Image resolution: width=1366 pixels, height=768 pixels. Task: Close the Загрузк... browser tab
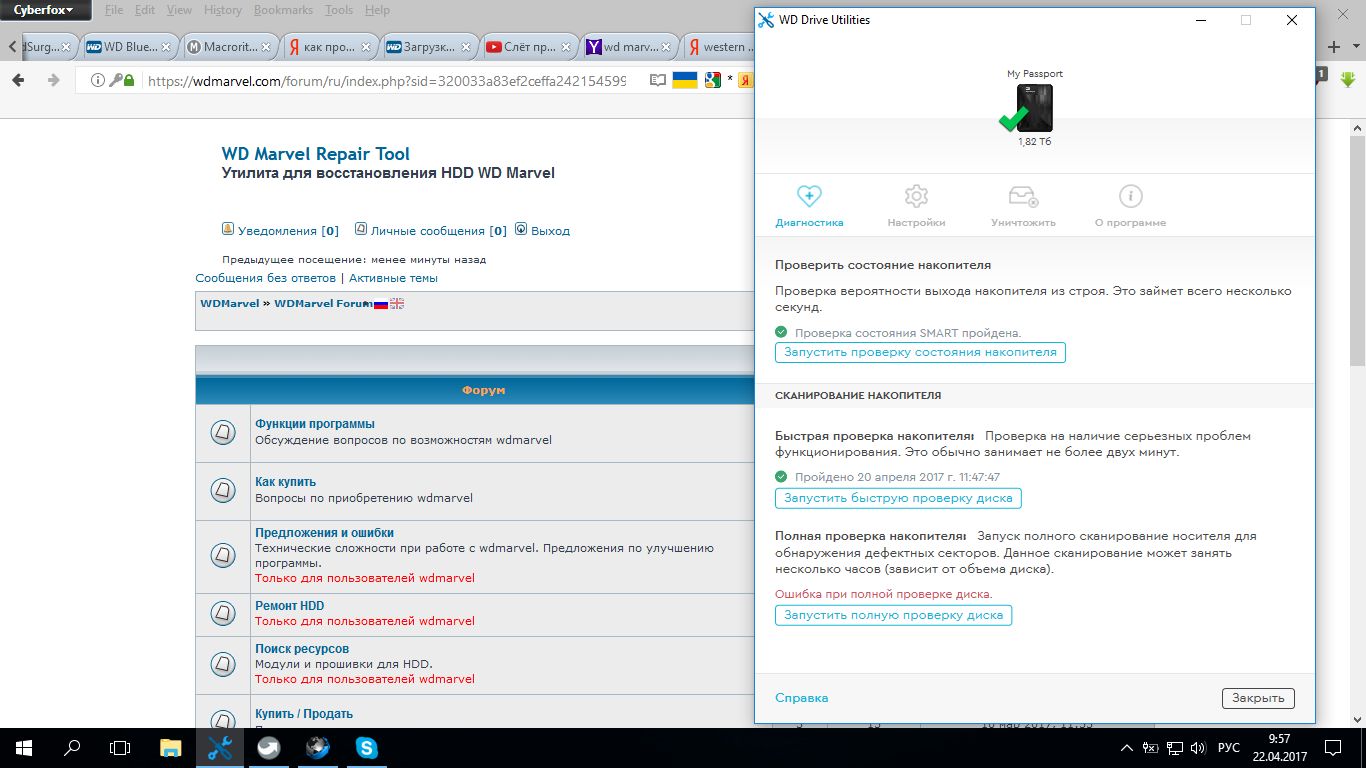466,47
